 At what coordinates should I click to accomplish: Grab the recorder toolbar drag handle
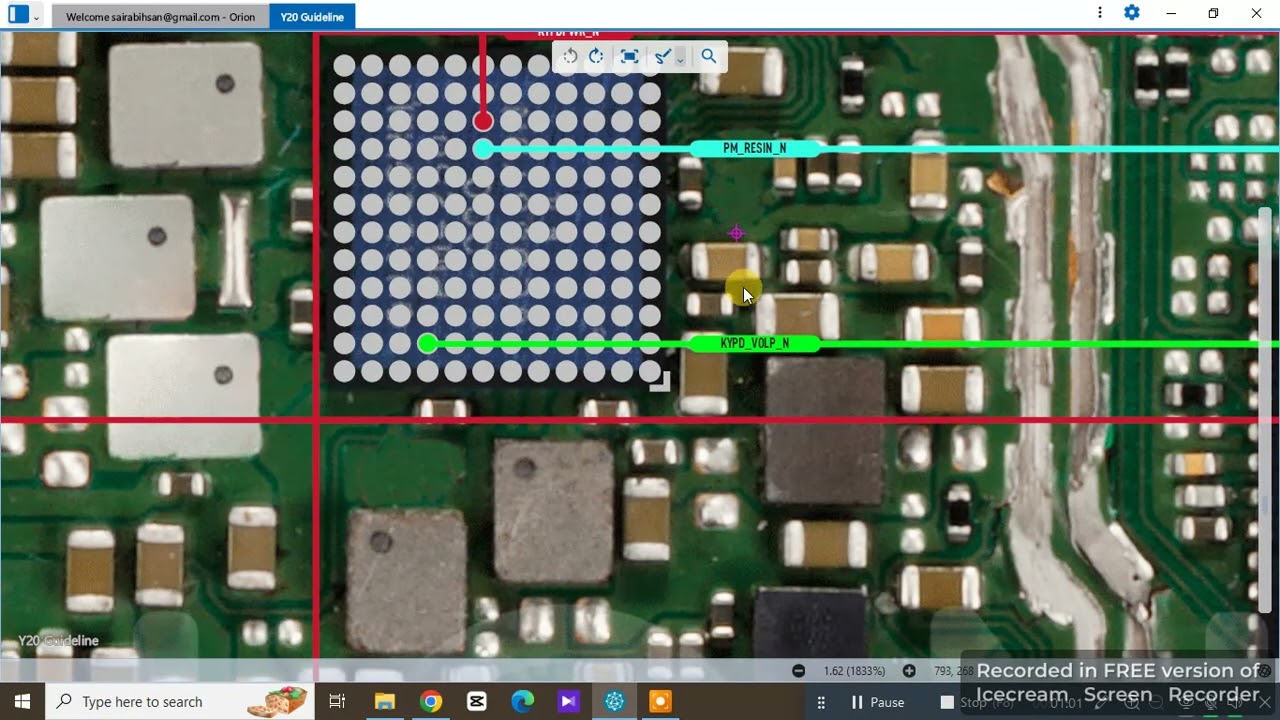821,702
